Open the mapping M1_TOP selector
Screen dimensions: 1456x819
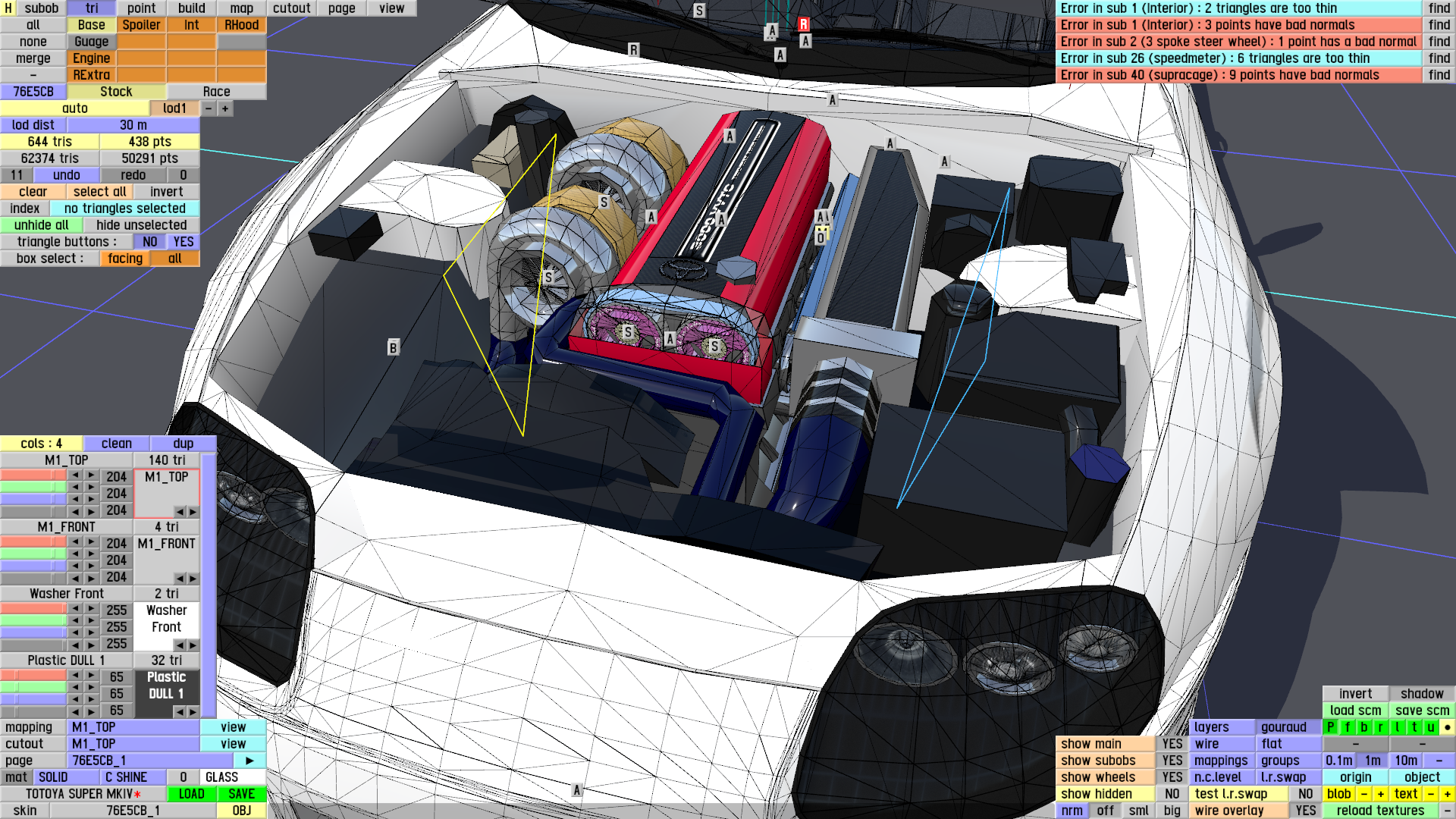pyautogui.click(x=134, y=726)
